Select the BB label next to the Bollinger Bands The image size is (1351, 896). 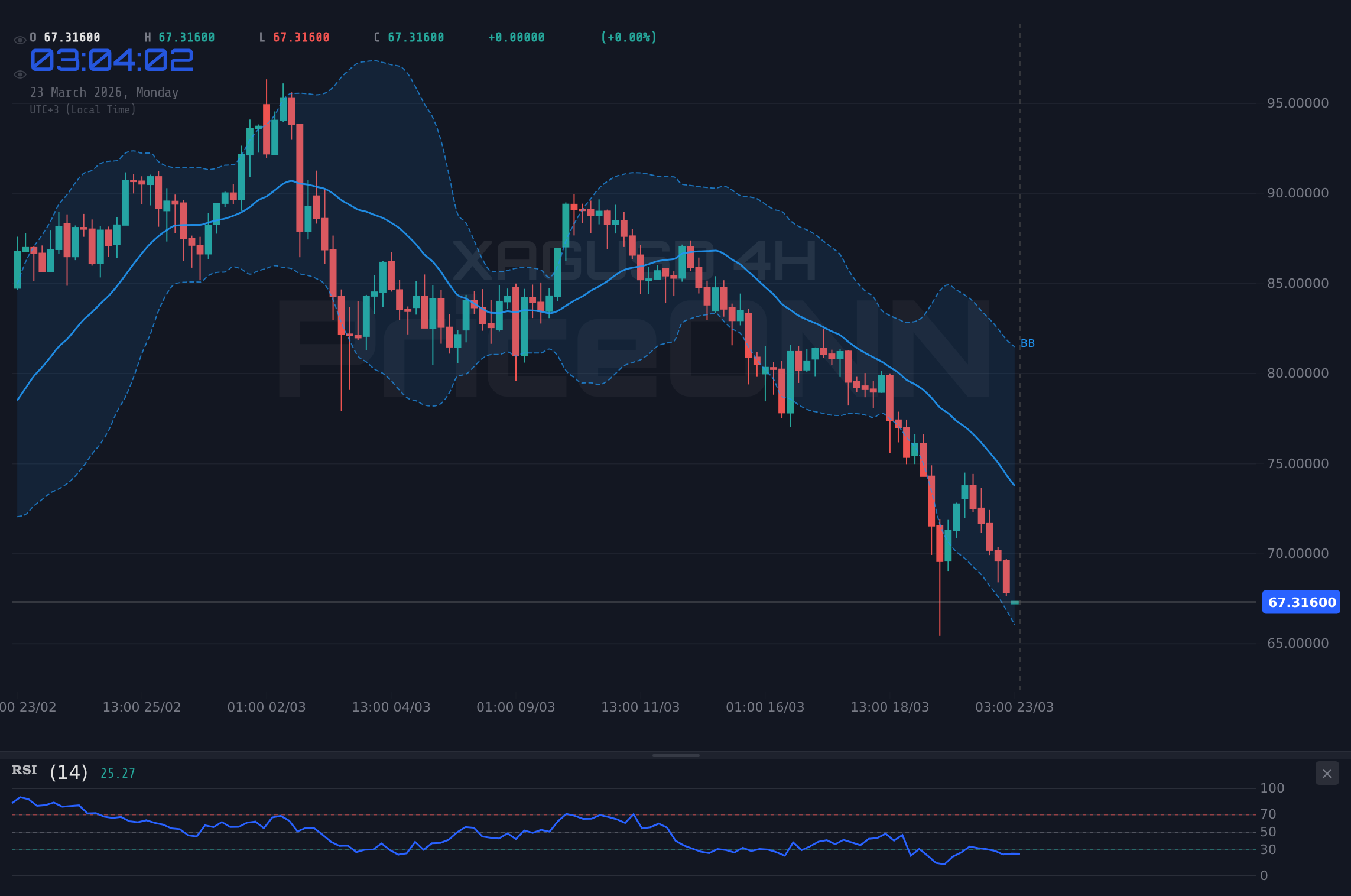pyautogui.click(x=1027, y=343)
